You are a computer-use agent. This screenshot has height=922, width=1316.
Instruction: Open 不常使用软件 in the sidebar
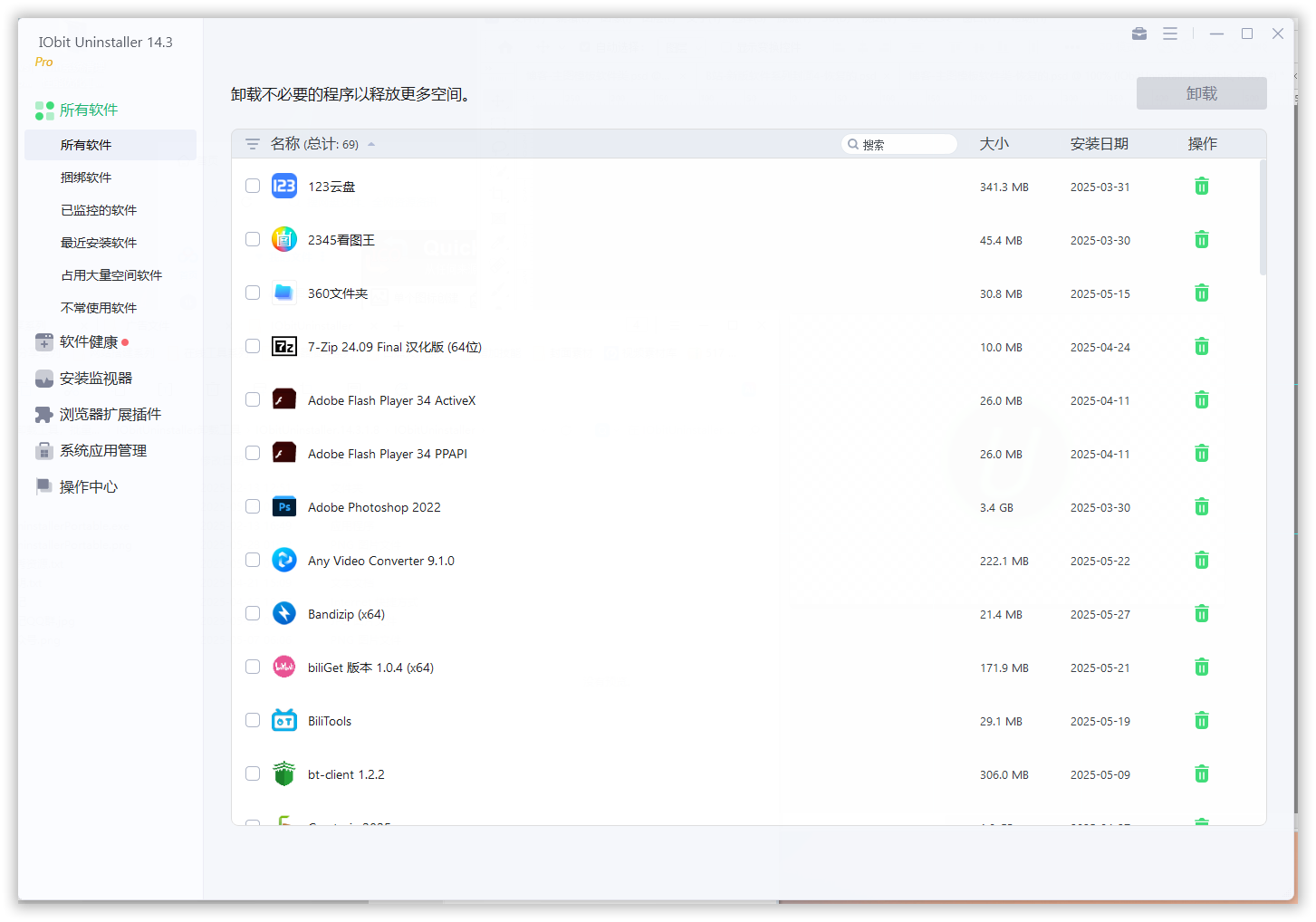tap(99, 308)
